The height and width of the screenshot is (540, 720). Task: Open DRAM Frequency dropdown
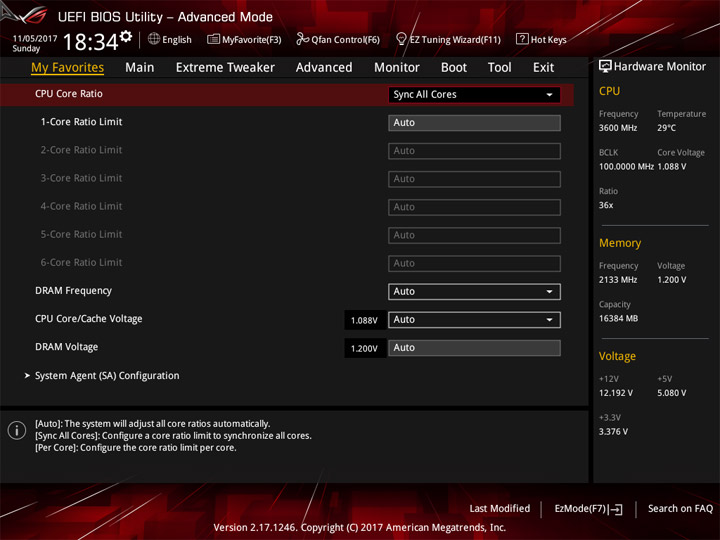474,292
